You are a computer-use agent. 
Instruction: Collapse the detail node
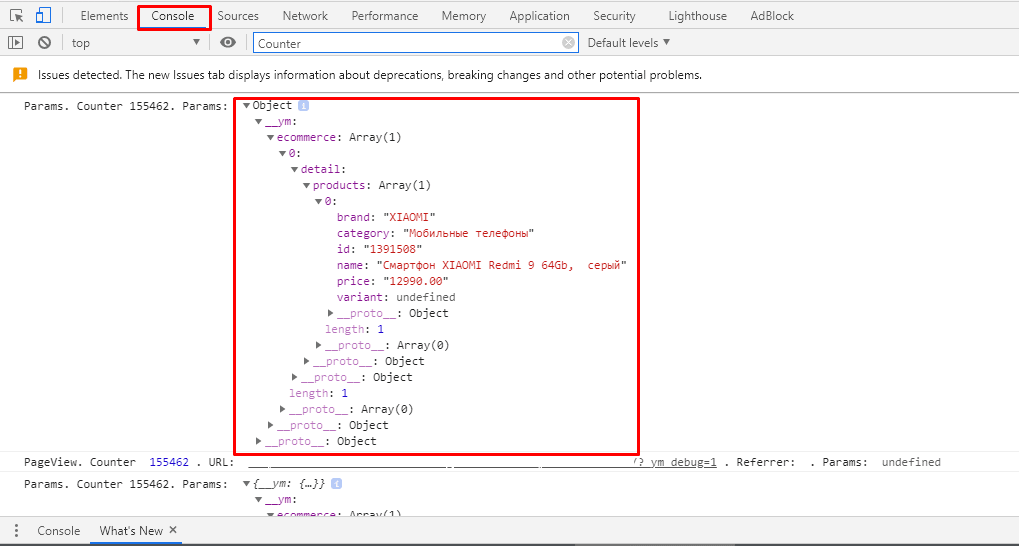(x=294, y=170)
